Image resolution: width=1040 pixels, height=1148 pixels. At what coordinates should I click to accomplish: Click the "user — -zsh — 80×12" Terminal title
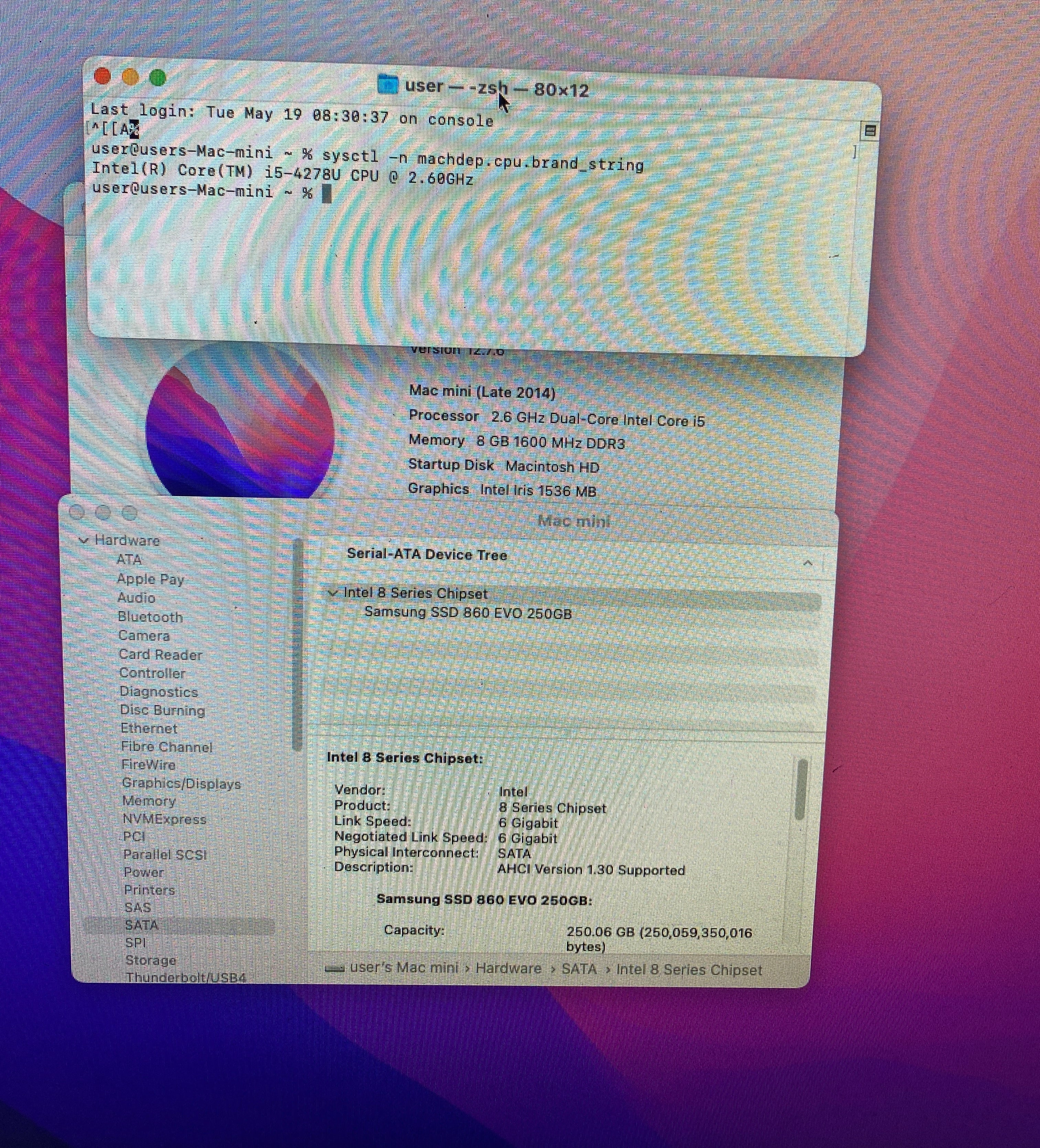[497, 88]
